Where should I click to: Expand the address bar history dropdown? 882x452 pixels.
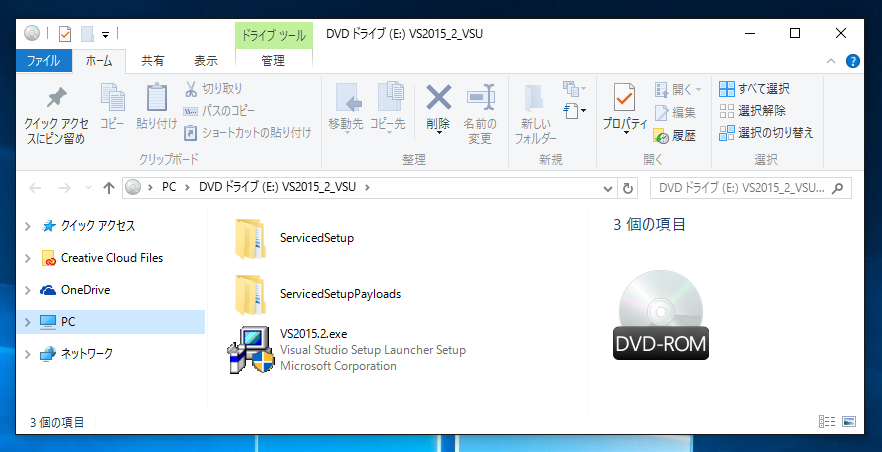(x=608, y=188)
